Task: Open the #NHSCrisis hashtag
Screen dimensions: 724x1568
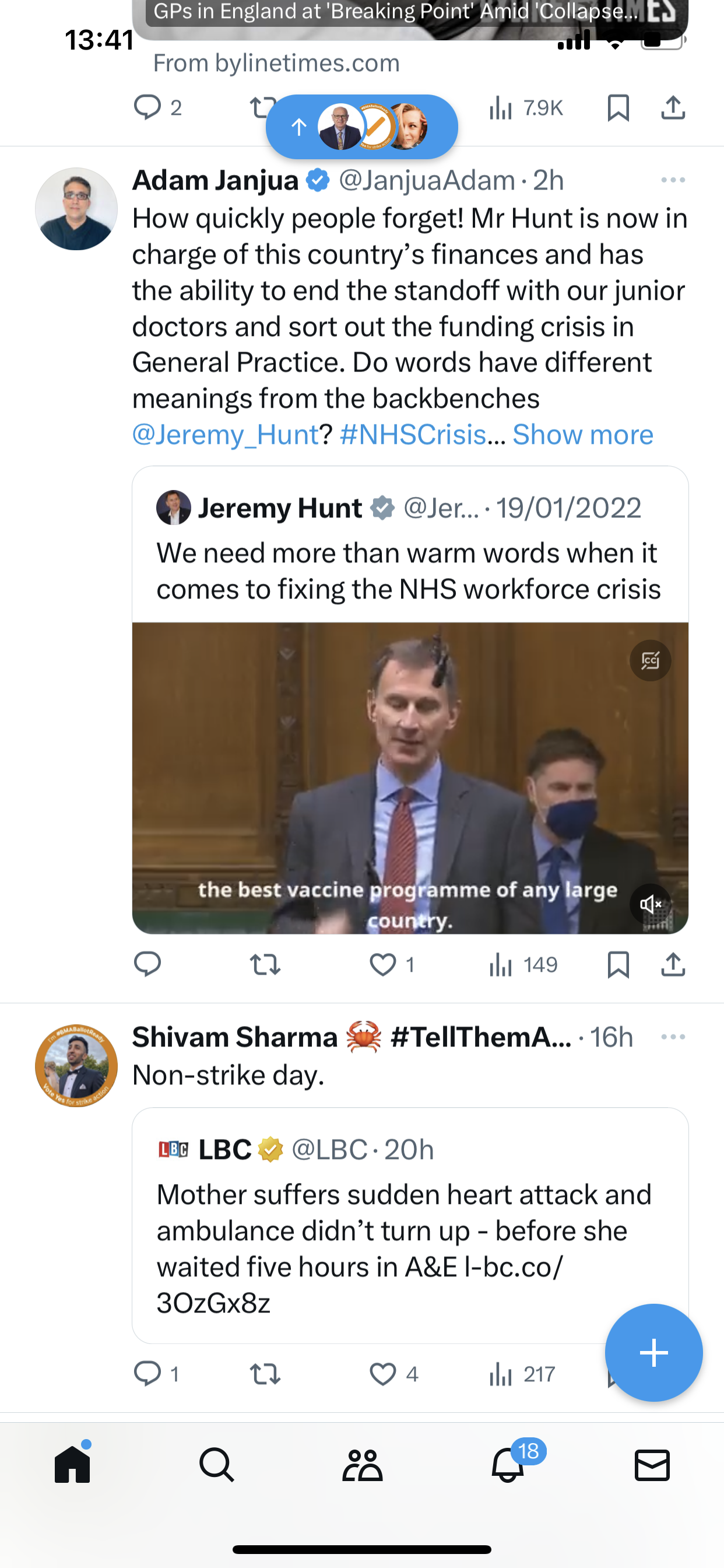Action: click(x=413, y=435)
